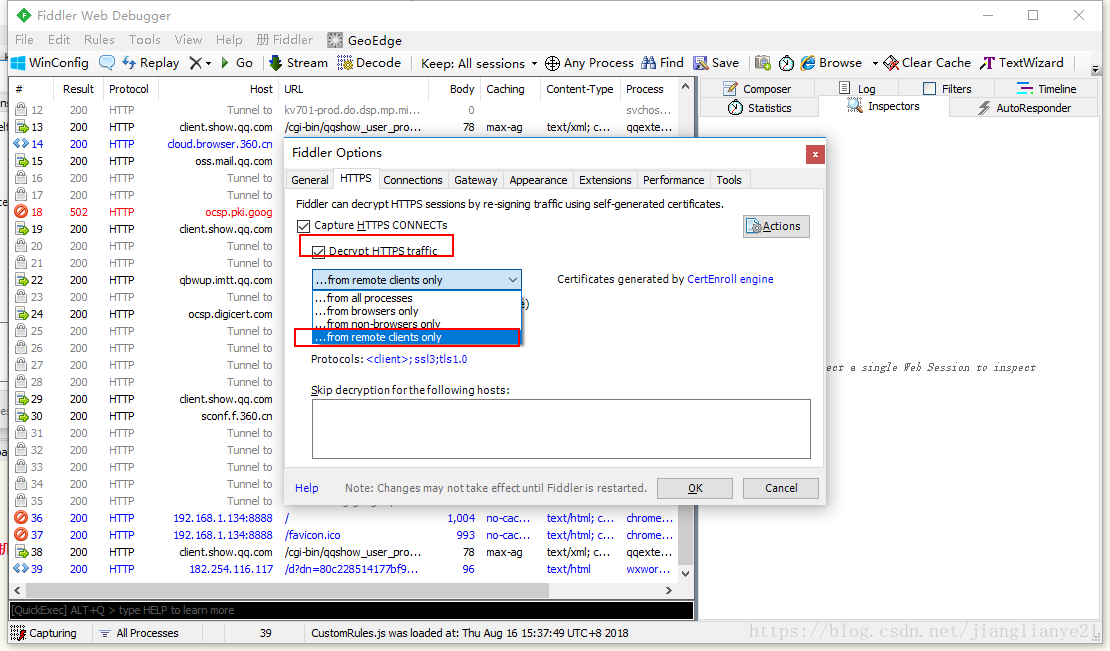Screen dimensions: 1110x651
Task: Open the Keep: All sessions dropdown
Action: (x=479, y=64)
